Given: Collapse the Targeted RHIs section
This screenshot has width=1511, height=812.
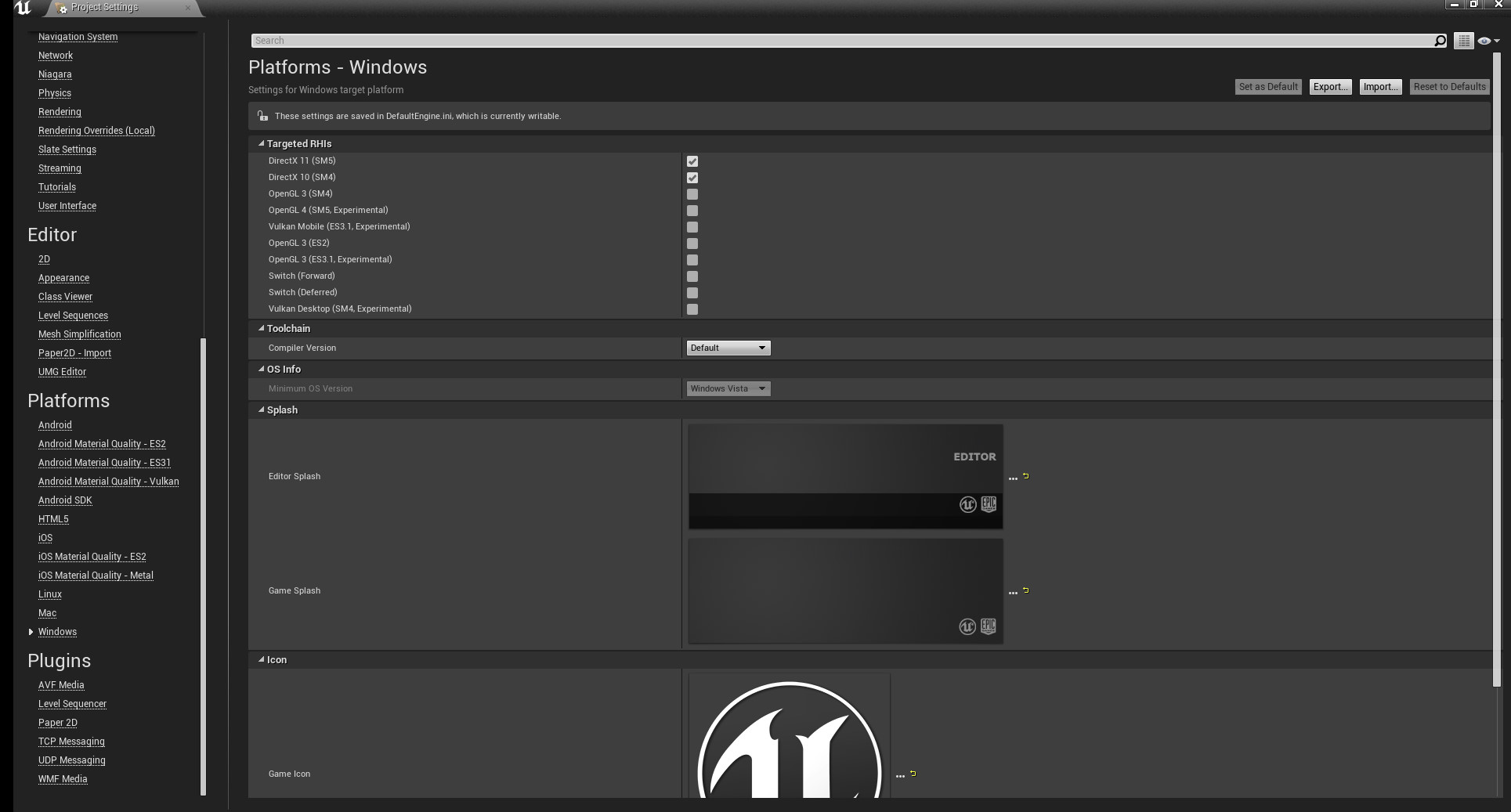Looking at the screenshot, I should 262,144.
